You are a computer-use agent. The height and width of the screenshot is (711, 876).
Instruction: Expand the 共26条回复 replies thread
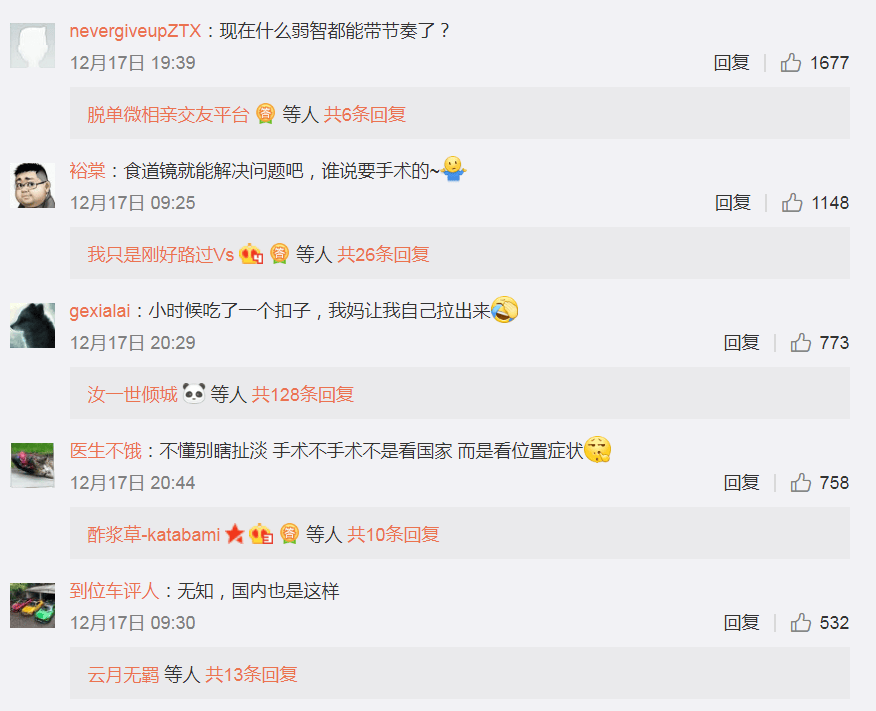(x=383, y=255)
